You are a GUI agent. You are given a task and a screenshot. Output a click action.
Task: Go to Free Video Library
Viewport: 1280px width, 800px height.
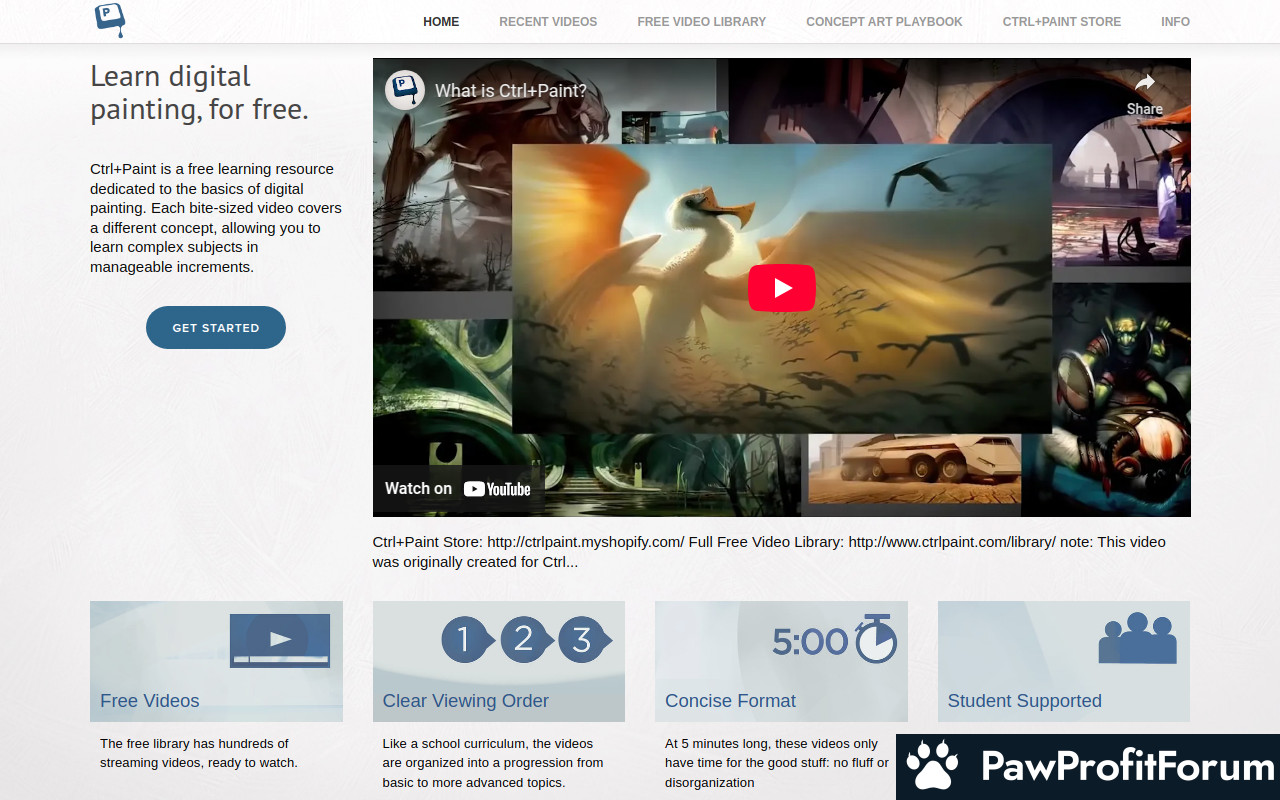[x=701, y=21]
